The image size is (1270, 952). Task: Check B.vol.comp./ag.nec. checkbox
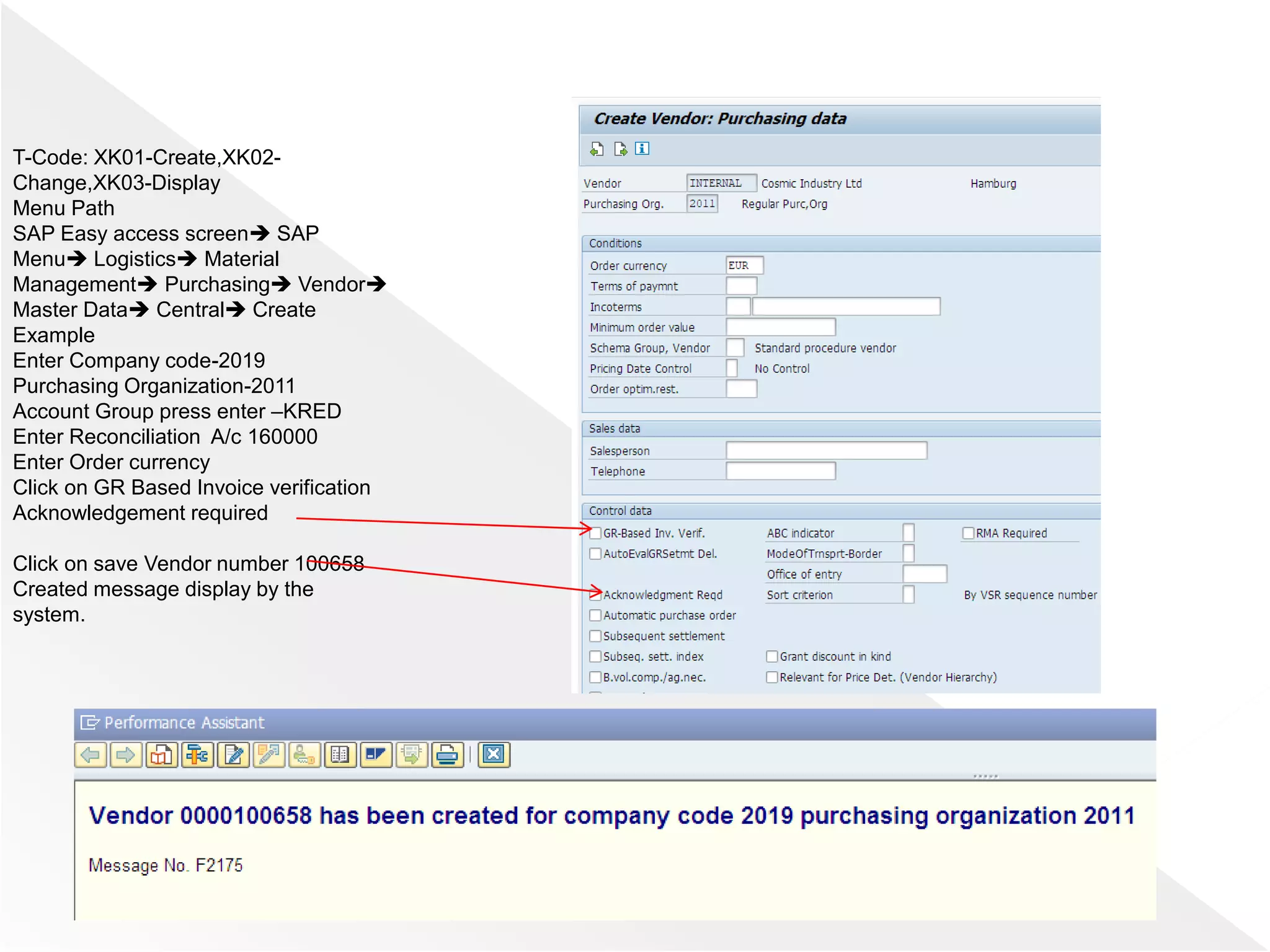click(x=595, y=677)
